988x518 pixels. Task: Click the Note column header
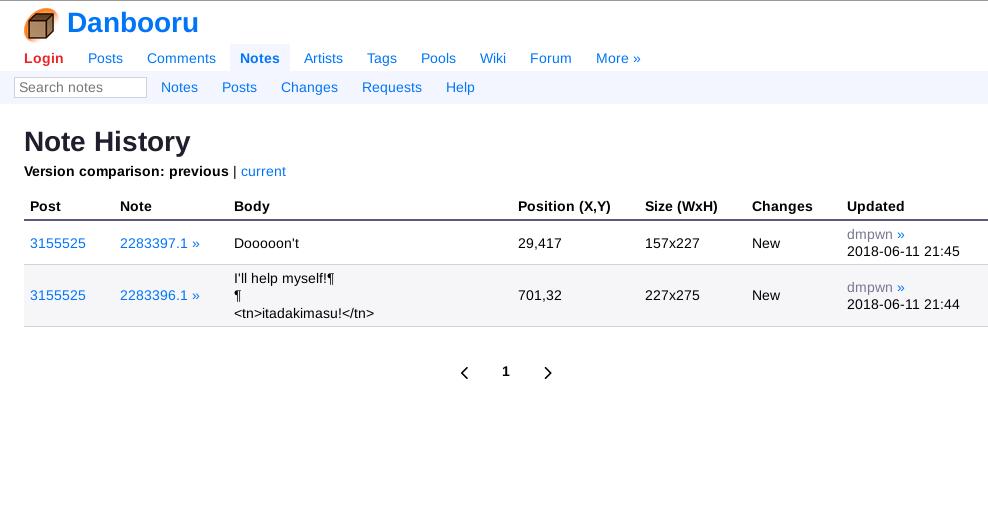point(136,207)
